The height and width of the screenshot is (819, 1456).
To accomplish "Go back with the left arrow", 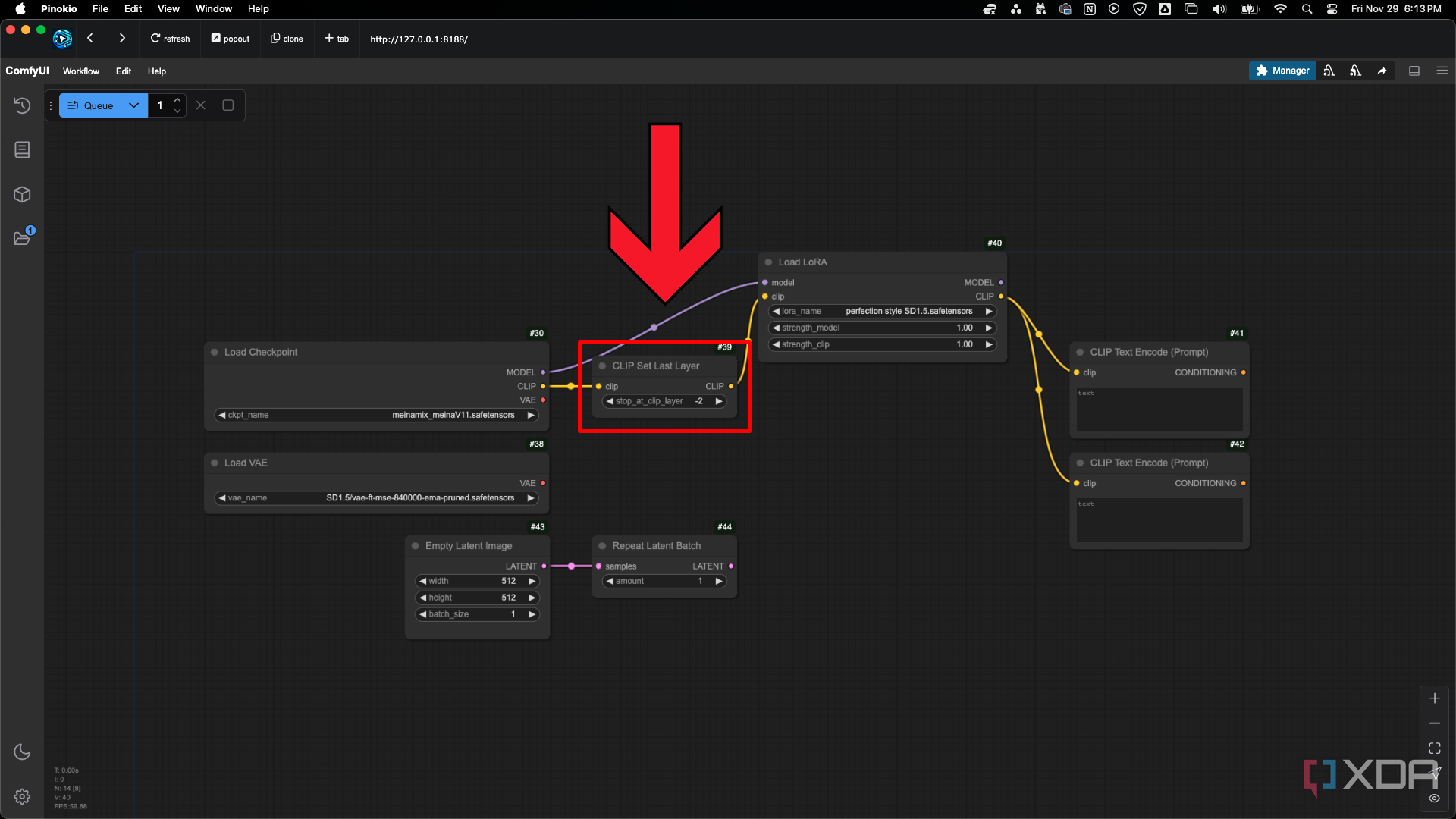I will pos(90,38).
